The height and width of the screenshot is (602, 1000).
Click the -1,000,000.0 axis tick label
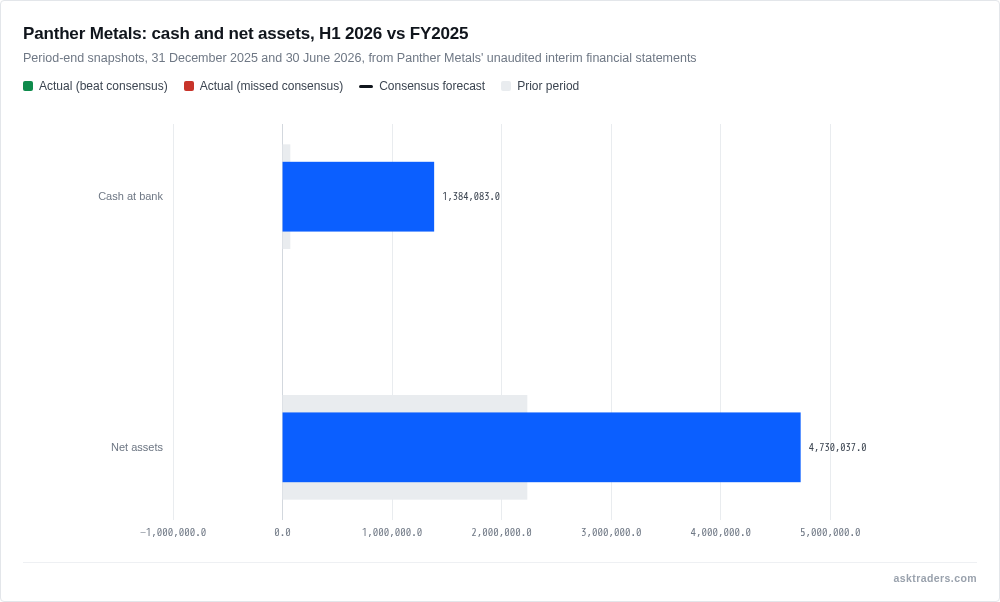tap(173, 532)
